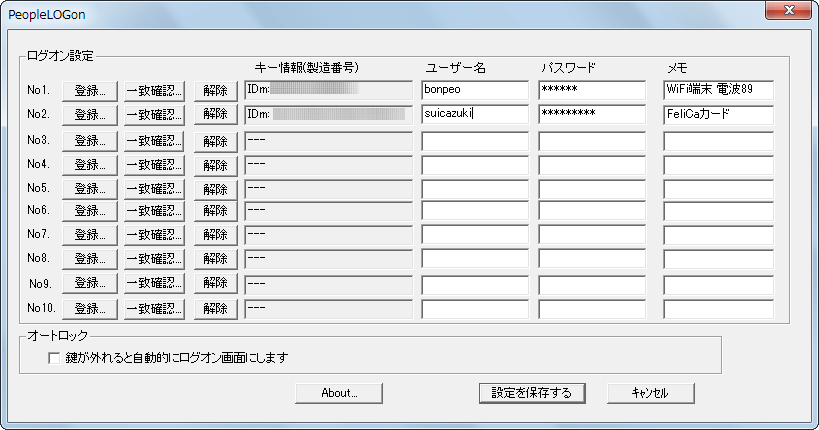Click 一致確認 button for No1
The image size is (819, 430).
(154, 91)
